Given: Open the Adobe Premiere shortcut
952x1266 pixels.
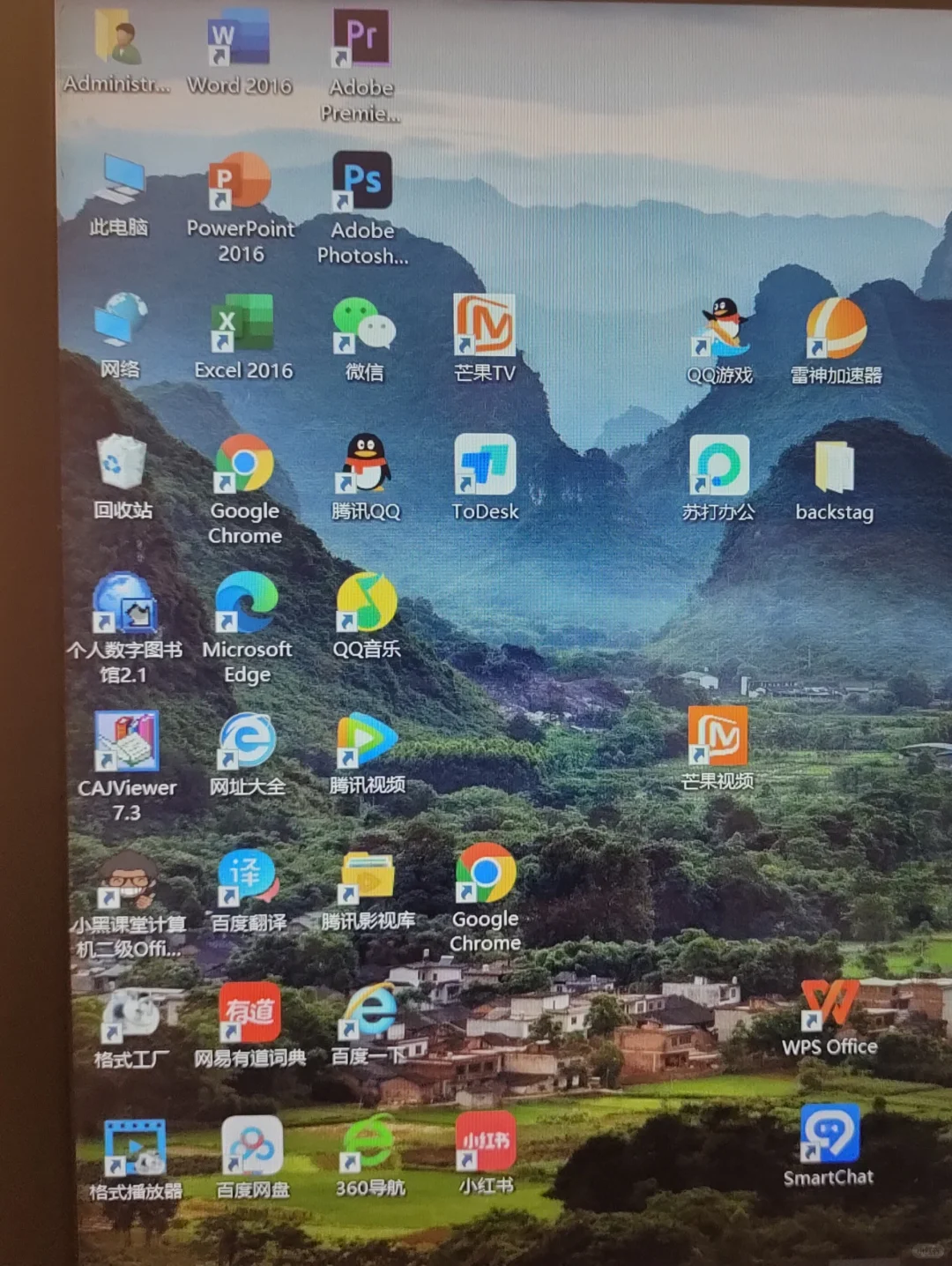Looking at the screenshot, I should coord(361,39).
